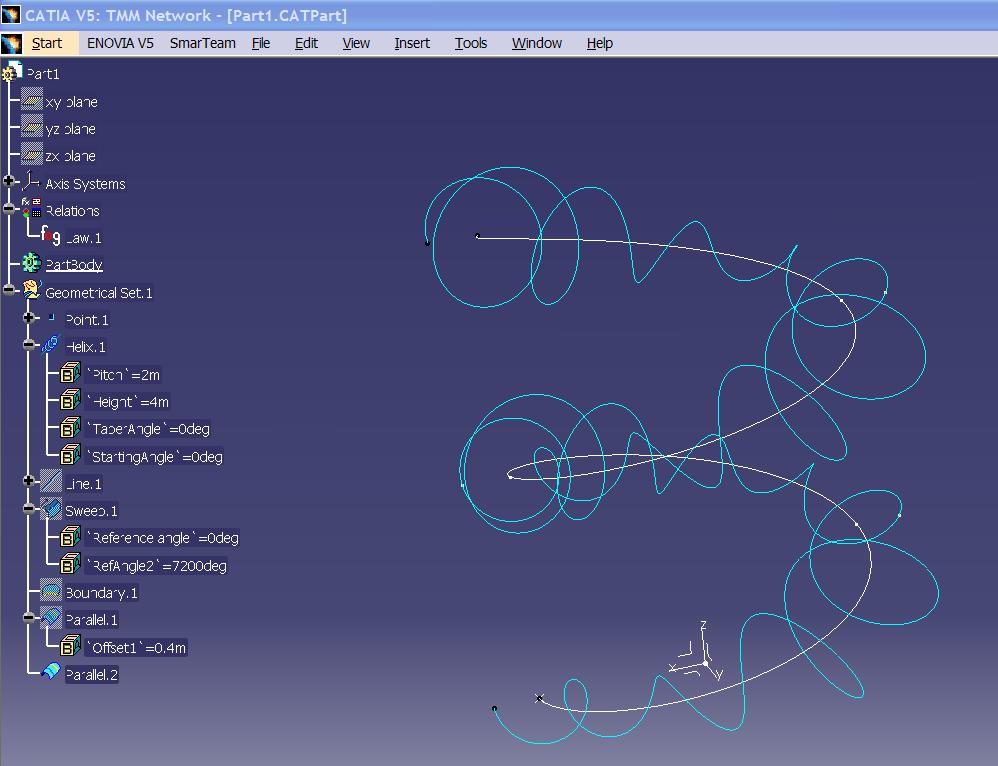Click the Line.1 icon
Viewport: 998px width, 766px height.
point(51,482)
